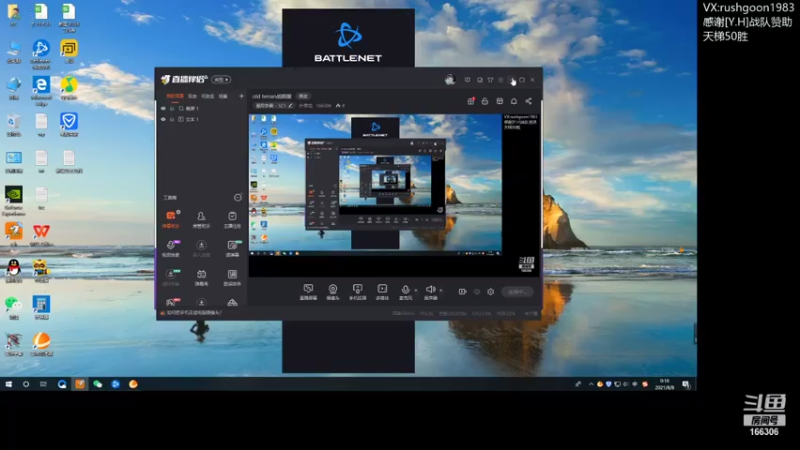
Task: Switch to the third scene tab
Action: pos(208,96)
